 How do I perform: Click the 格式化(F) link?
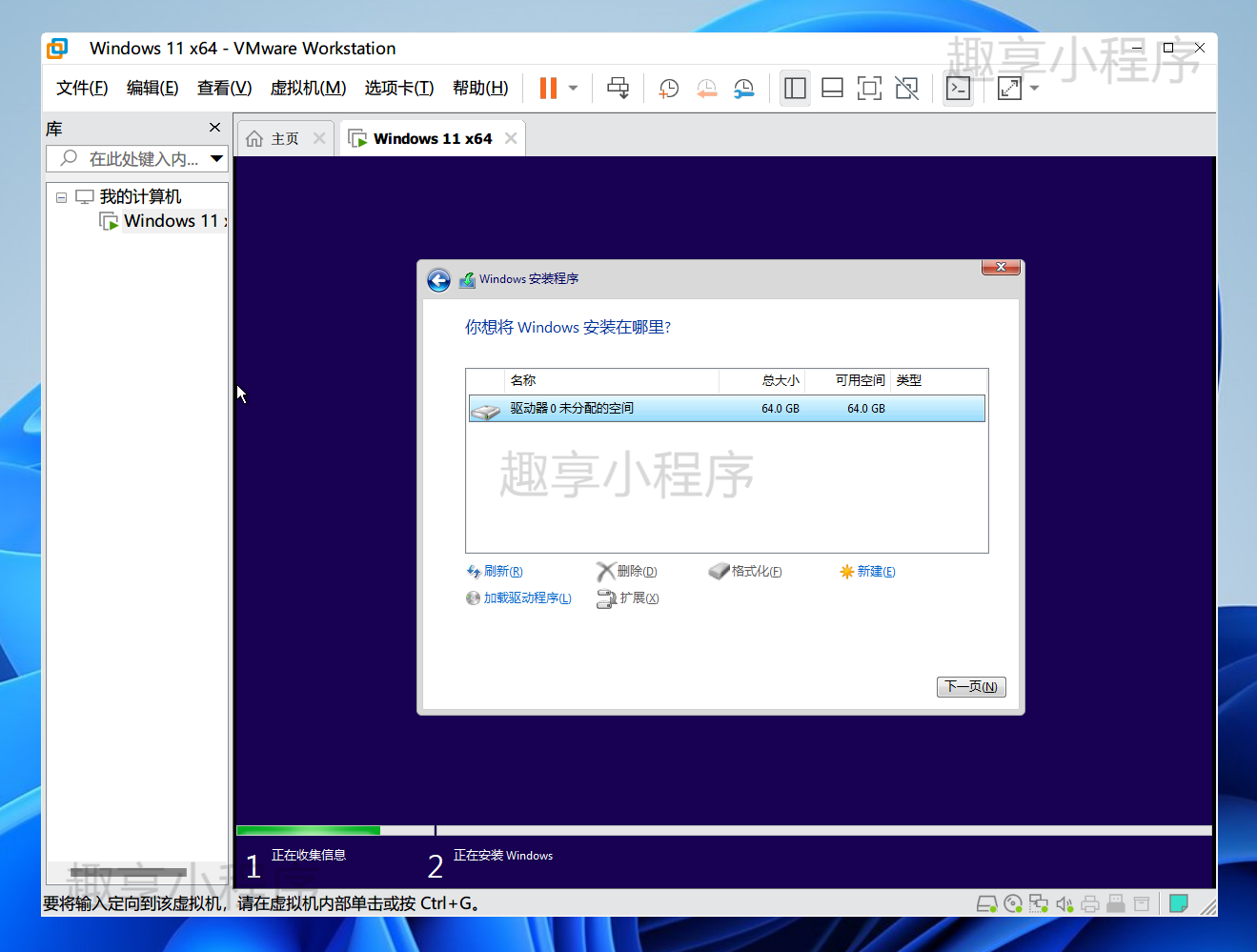[x=745, y=572]
